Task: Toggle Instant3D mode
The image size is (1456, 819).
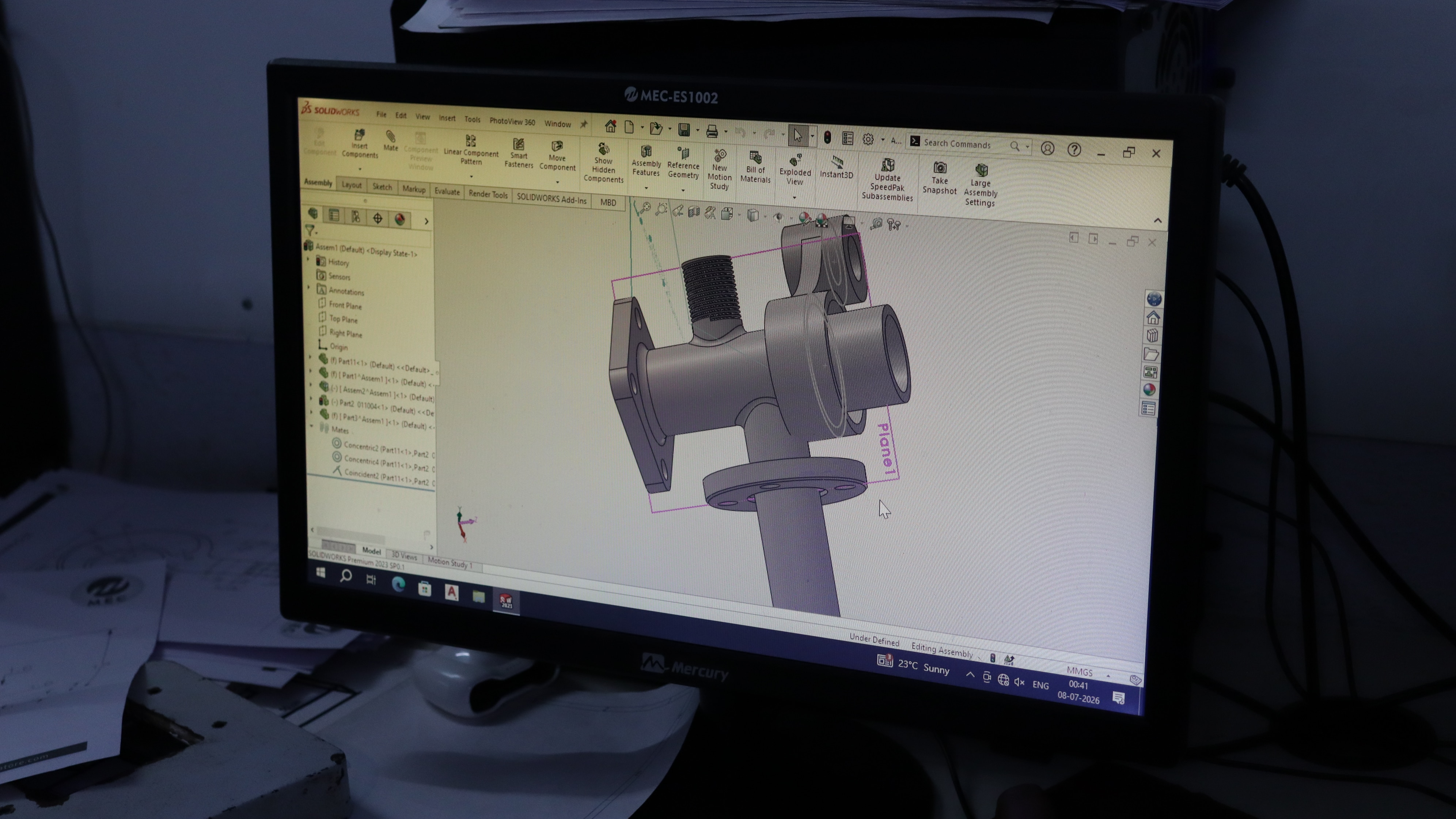Action: (837, 168)
